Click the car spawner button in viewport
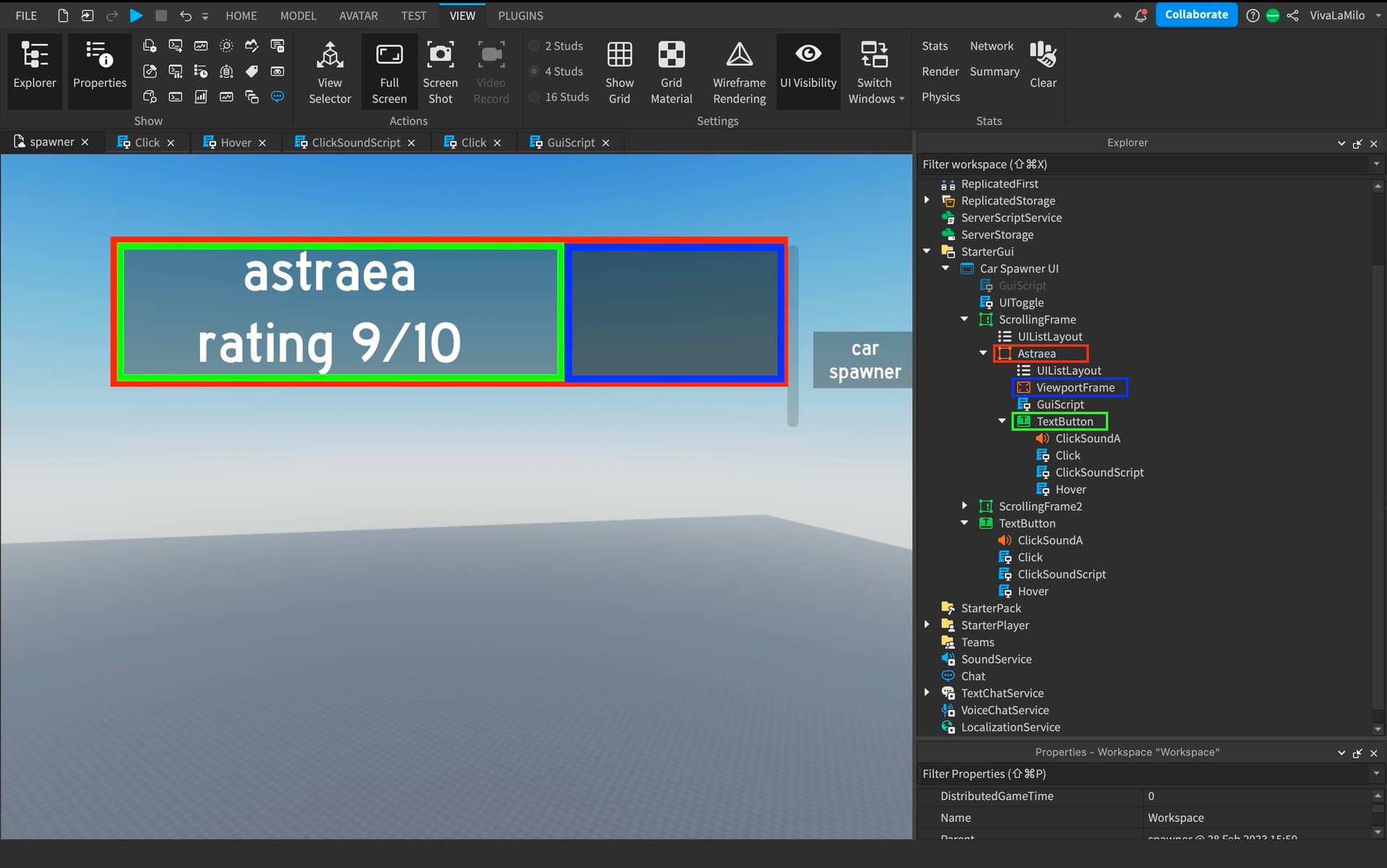 click(x=864, y=360)
